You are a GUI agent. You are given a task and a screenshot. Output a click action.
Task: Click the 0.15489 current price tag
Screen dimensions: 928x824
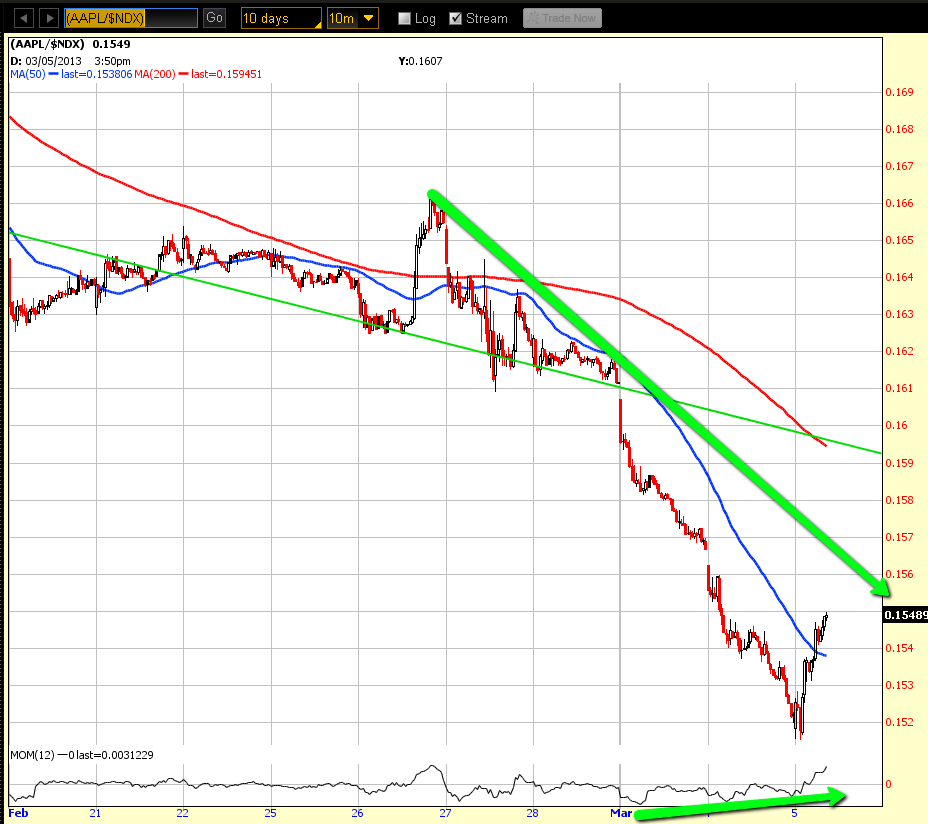tap(905, 615)
